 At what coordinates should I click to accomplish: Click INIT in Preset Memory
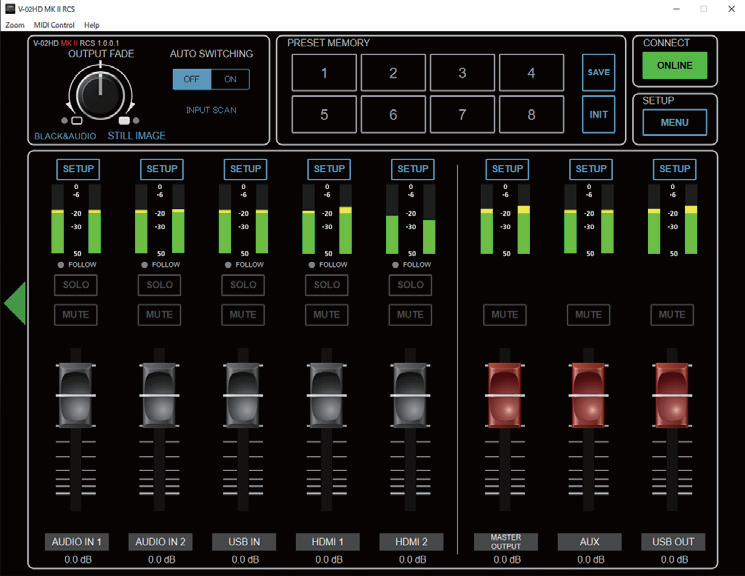click(x=599, y=115)
